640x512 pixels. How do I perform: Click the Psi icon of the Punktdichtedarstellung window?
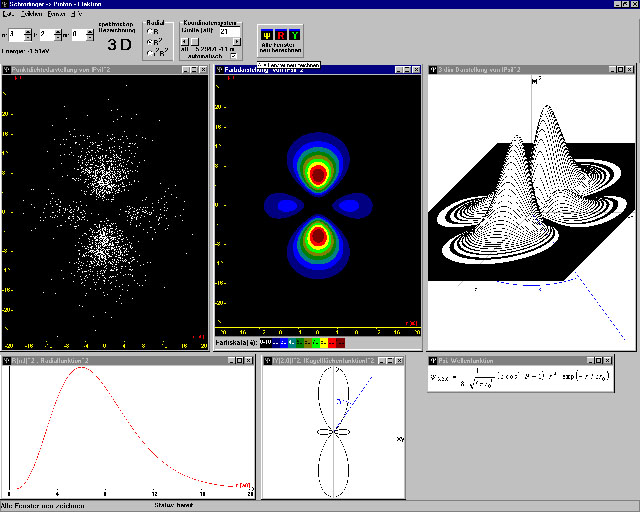click(x=7, y=70)
